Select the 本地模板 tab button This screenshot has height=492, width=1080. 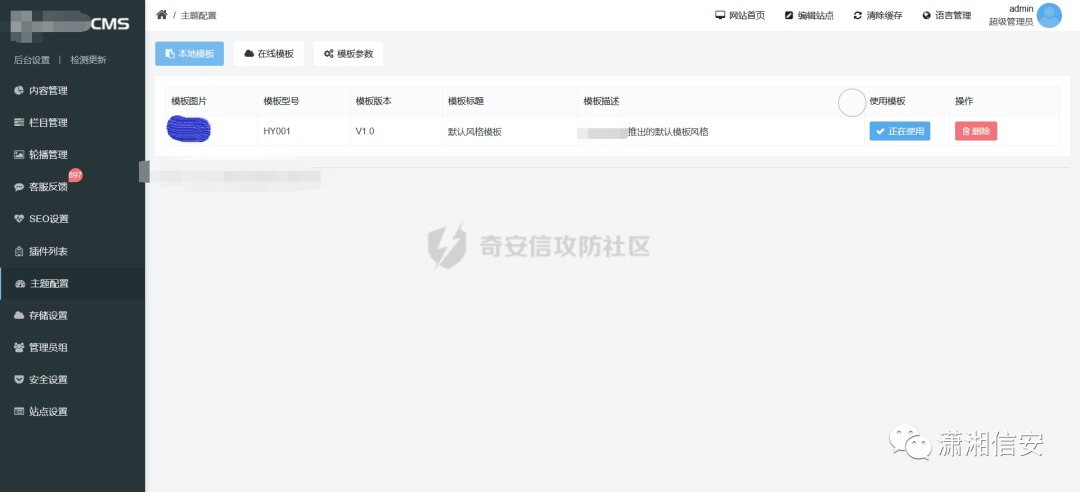pyautogui.click(x=189, y=54)
